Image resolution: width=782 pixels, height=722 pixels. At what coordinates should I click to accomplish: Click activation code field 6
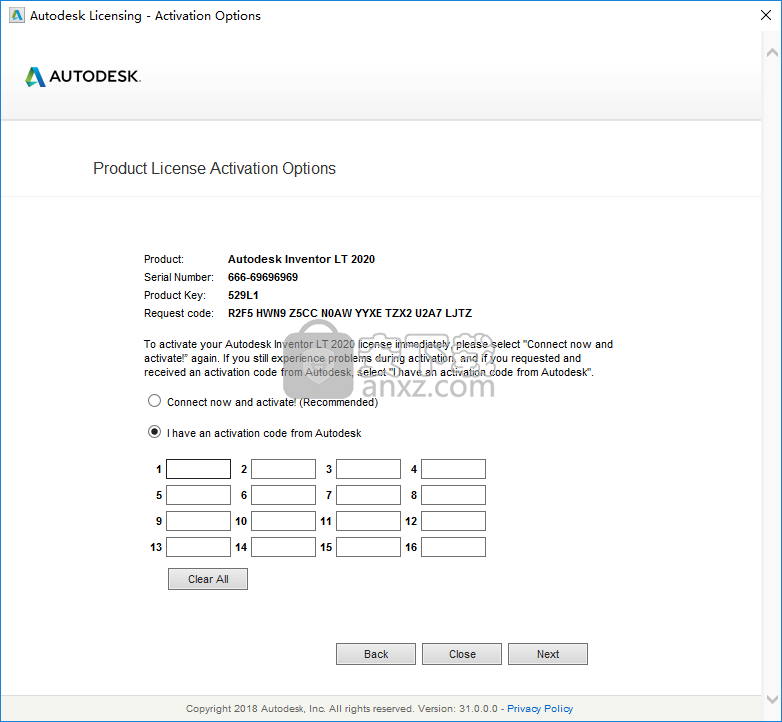coord(283,495)
